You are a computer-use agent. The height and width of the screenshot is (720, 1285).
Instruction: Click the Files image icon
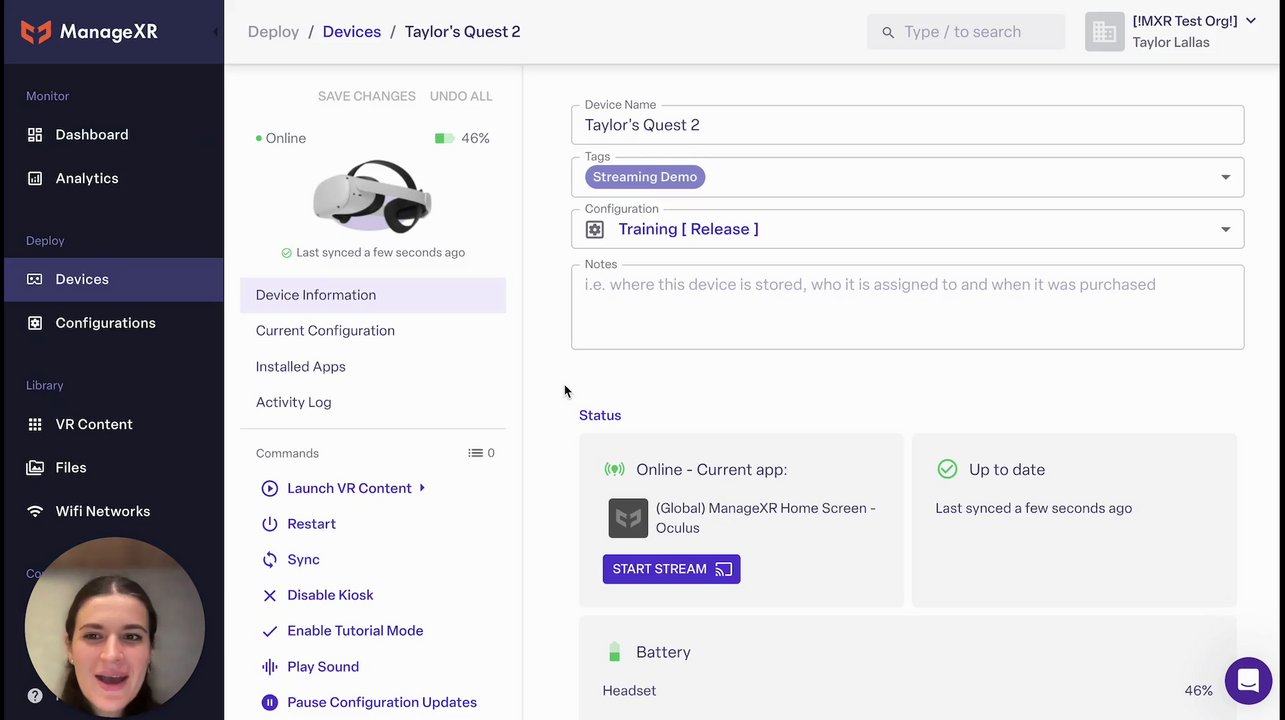click(x=35, y=467)
